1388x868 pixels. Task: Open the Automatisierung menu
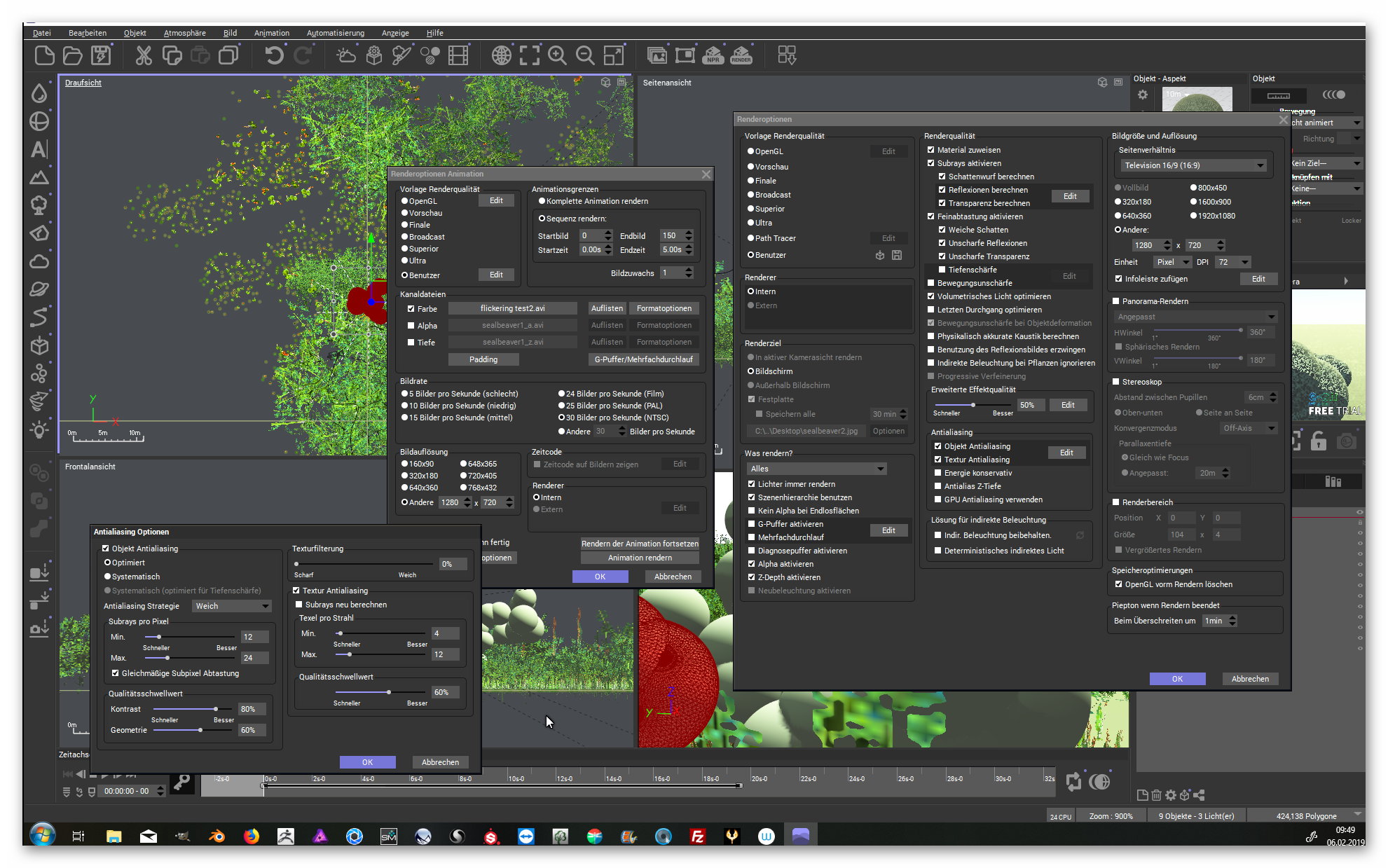coord(335,33)
